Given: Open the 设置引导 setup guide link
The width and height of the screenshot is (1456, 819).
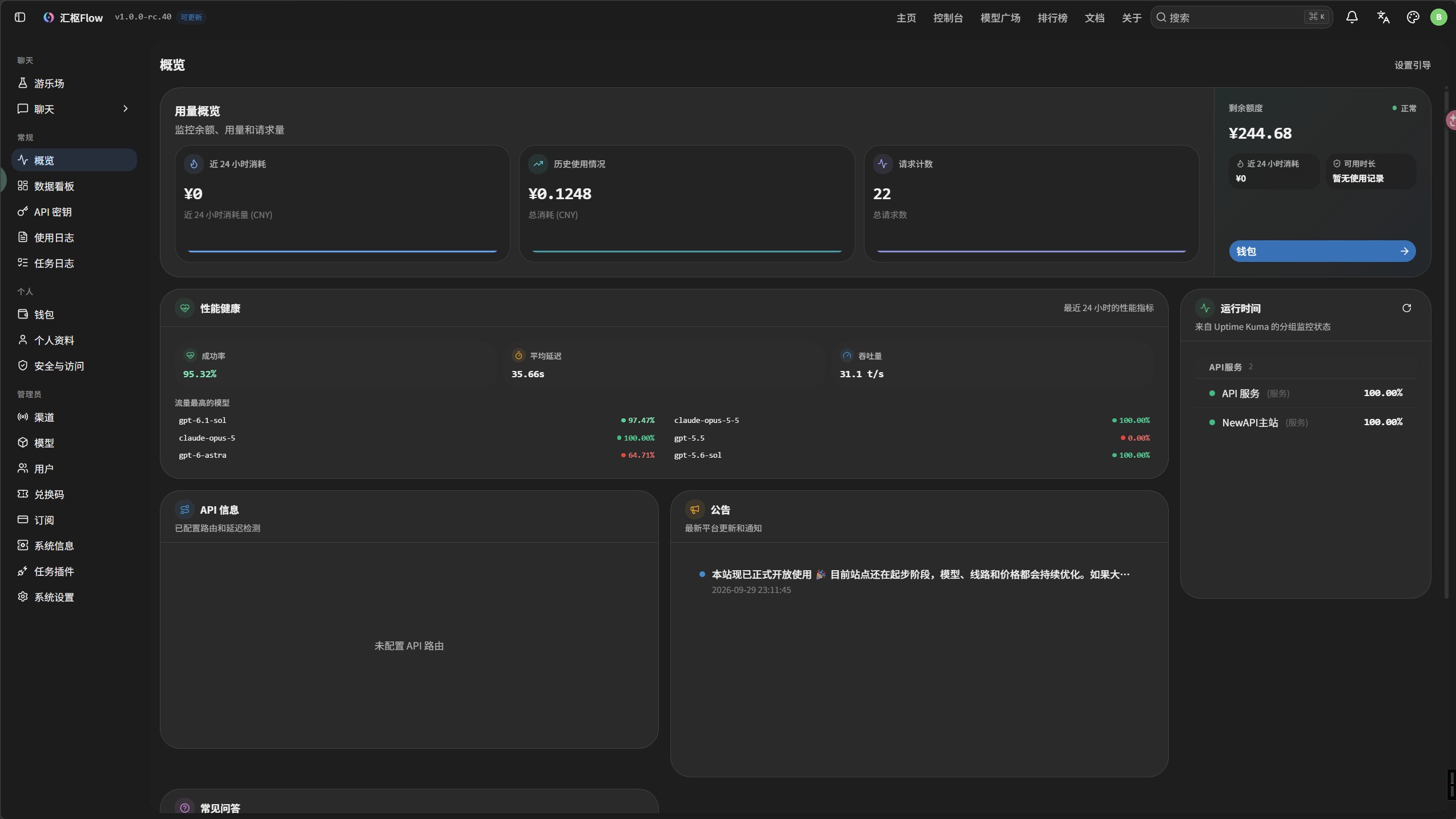Looking at the screenshot, I should (x=1412, y=65).
